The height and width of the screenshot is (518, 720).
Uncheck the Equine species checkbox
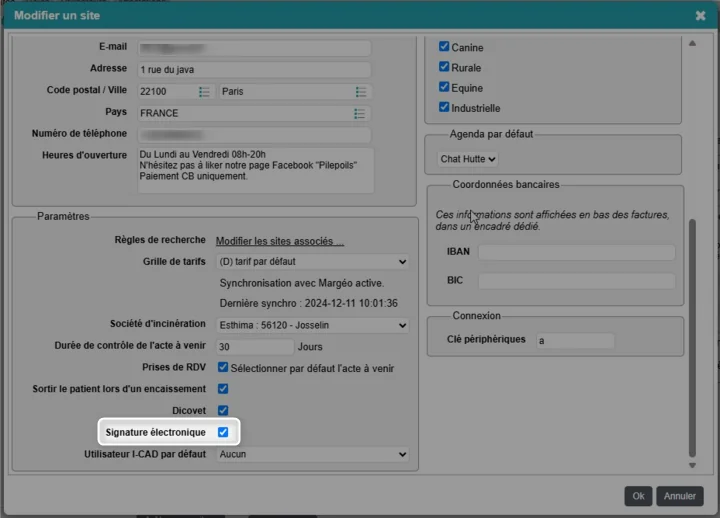pyautogui.click(x=445, y=88)
